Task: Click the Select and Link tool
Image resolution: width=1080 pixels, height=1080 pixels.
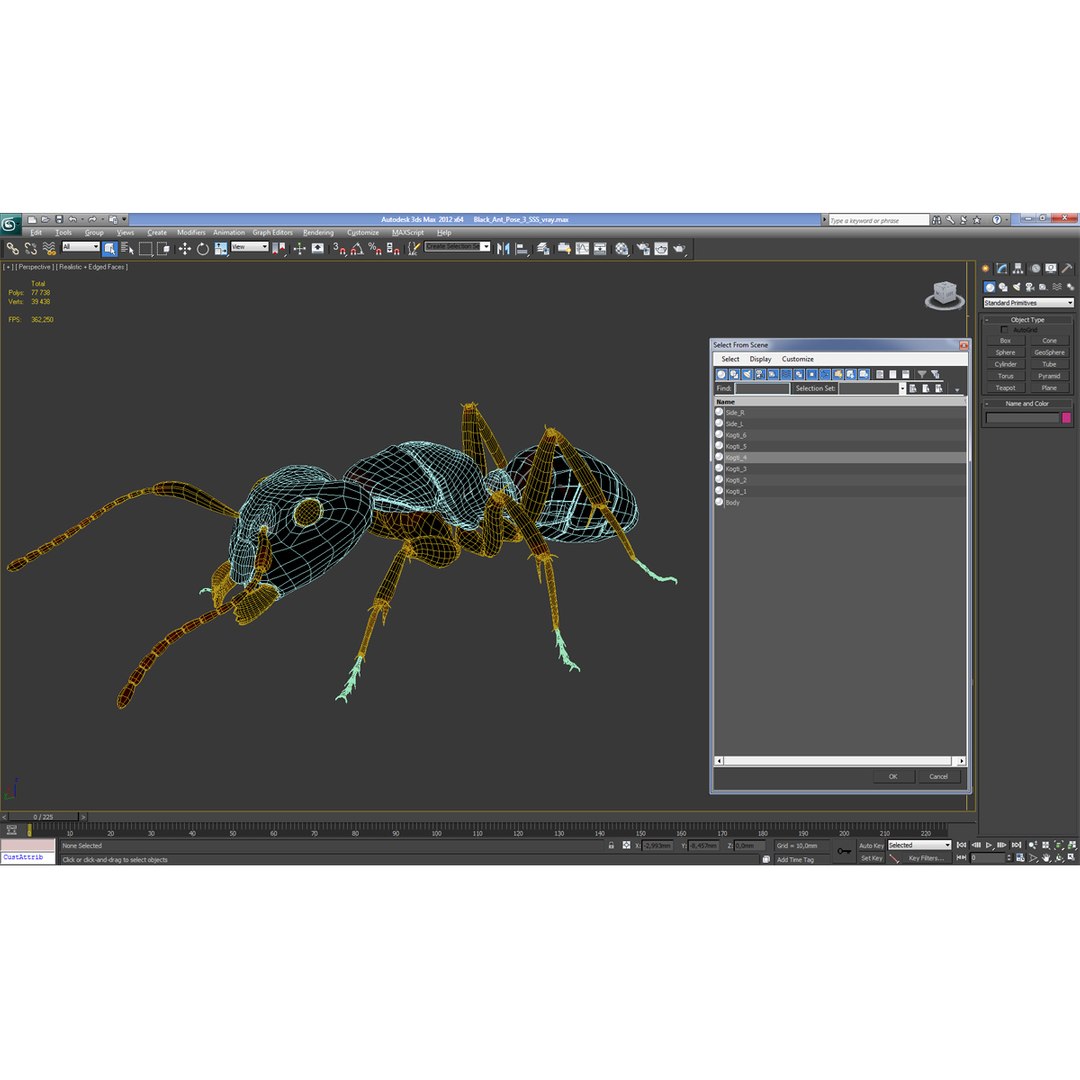Action: (x=12, y=249)
